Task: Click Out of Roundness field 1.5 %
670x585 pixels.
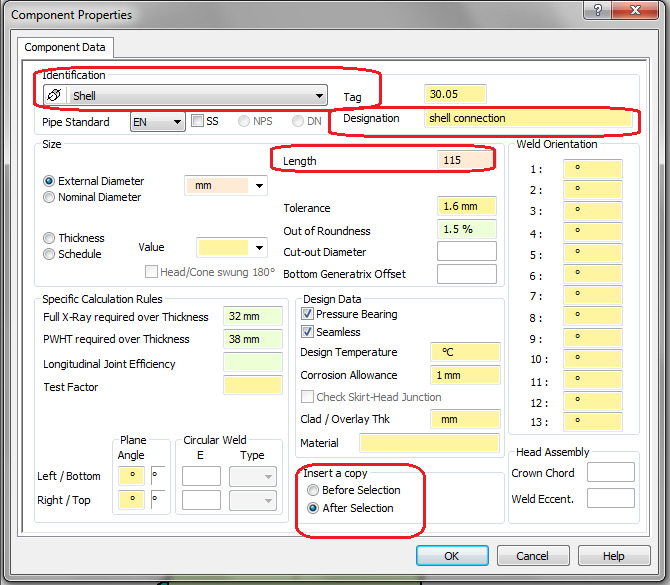Action: tap(467, 229)
